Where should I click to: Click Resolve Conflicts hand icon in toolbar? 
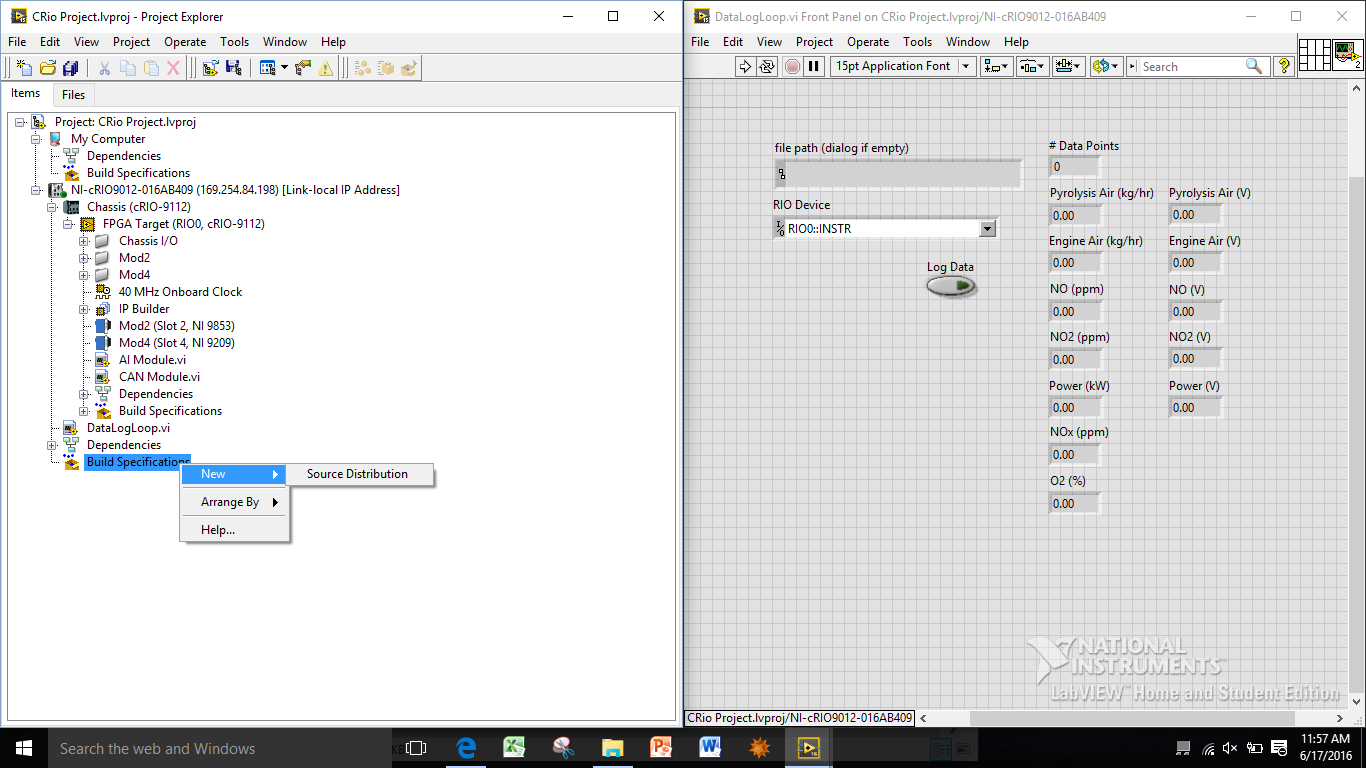pos(303,67)
